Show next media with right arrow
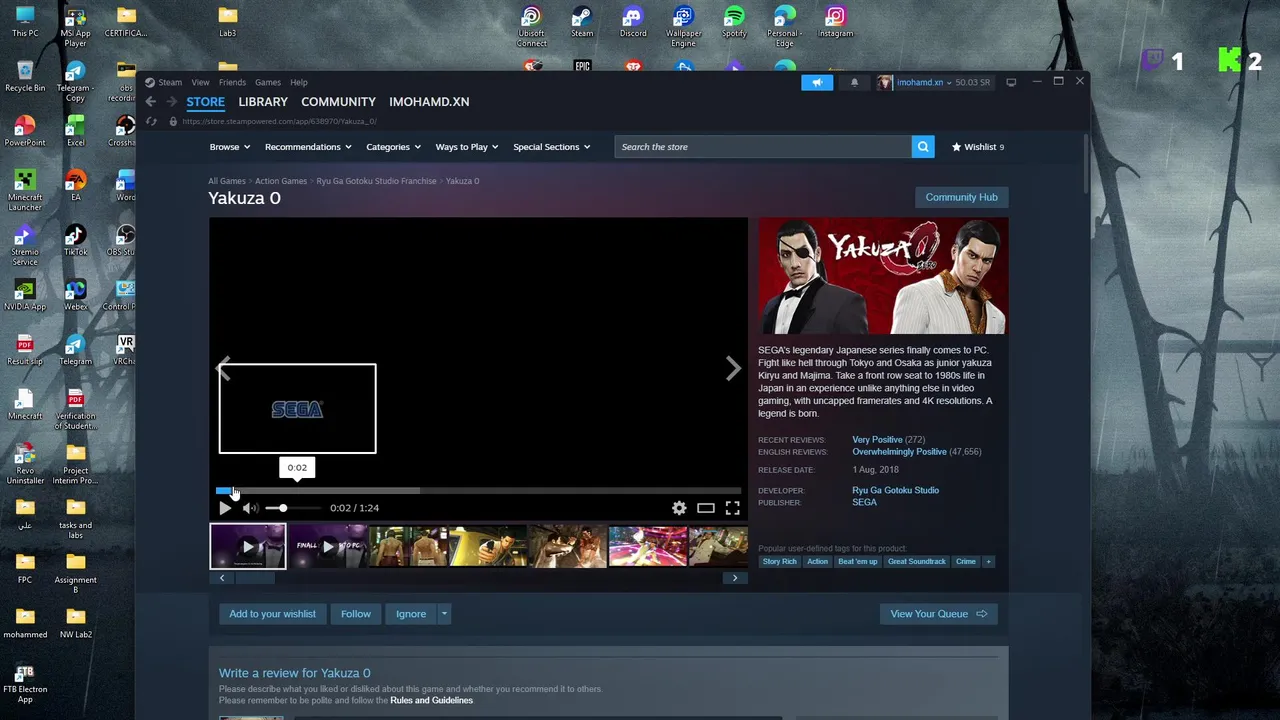 [733, 369]
